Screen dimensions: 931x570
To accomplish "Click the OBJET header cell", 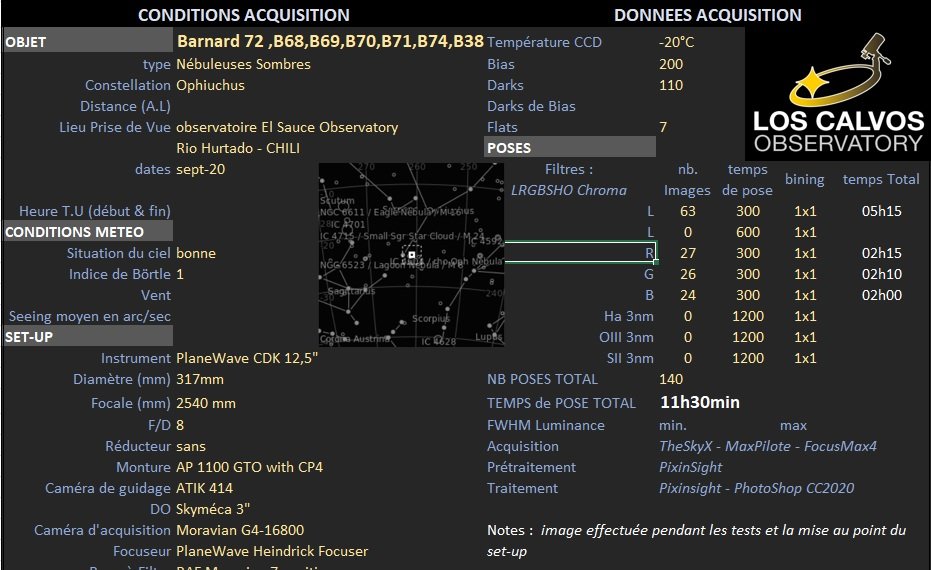I will (x=88, y=42).
